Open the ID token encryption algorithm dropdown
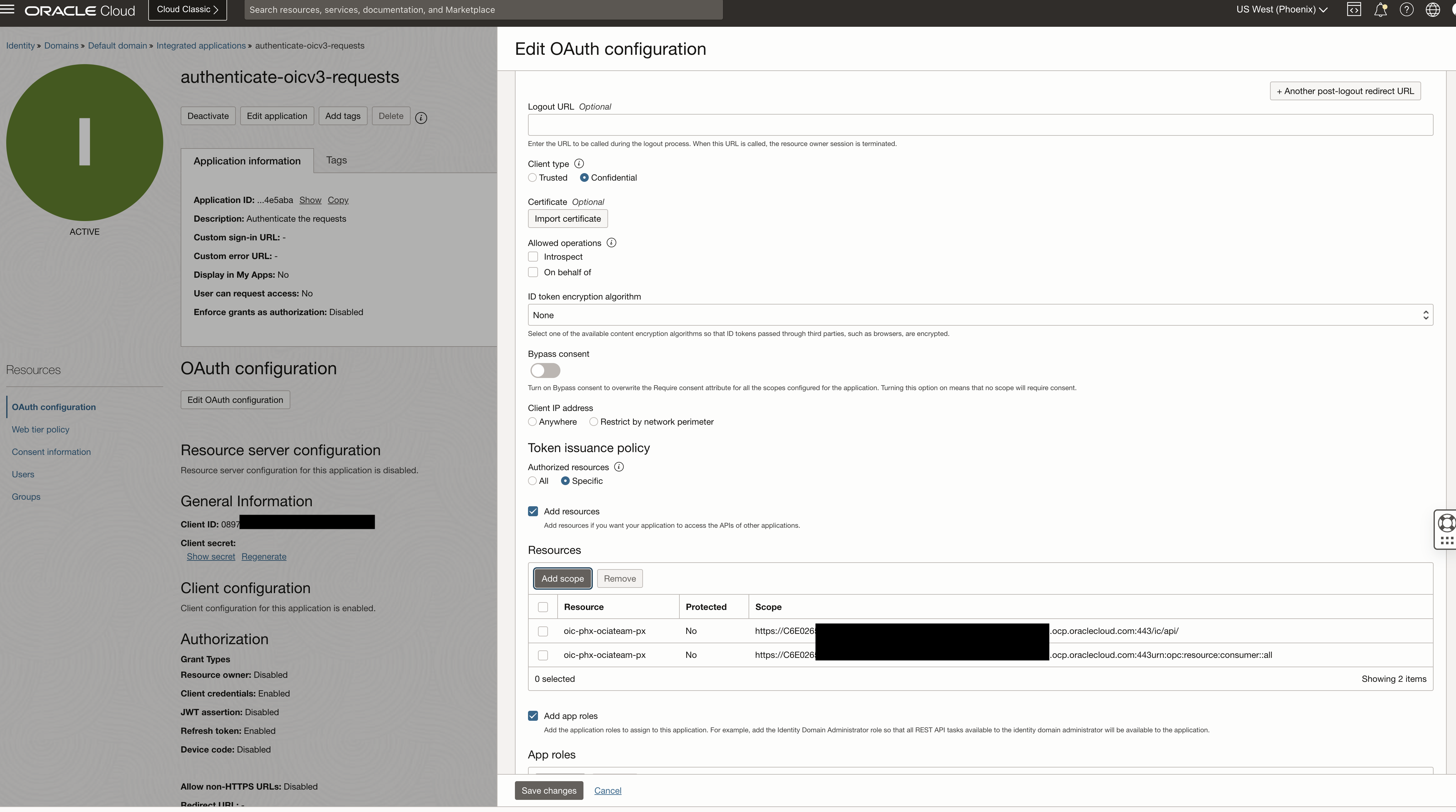 (979, 315)
